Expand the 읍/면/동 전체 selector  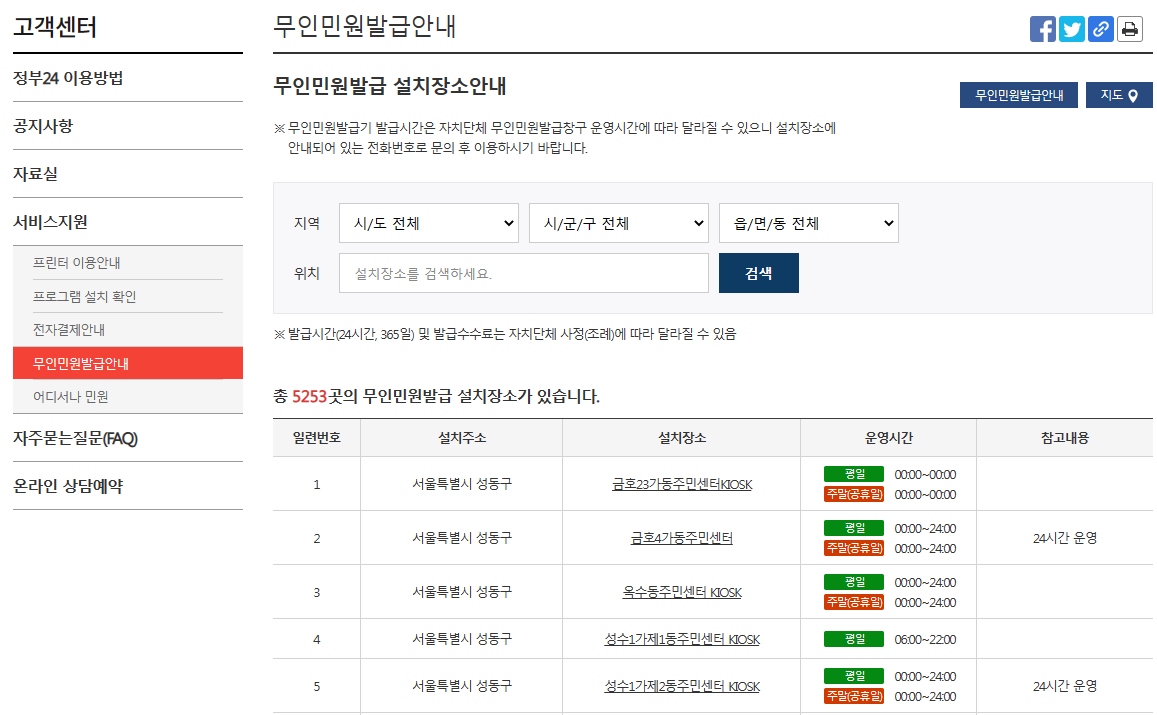pyautogui.click(x=808, y=223)
